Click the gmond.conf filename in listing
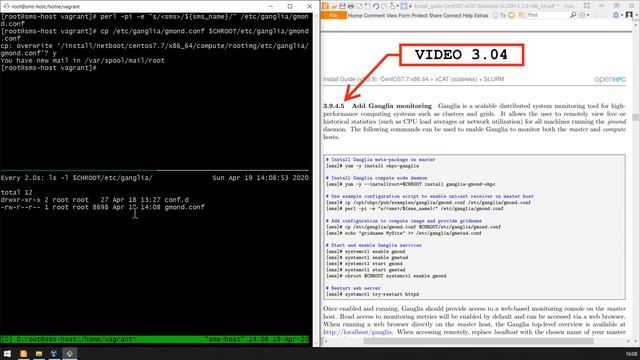The width and height of the screenshot is (640, 360). click(184, 207)
